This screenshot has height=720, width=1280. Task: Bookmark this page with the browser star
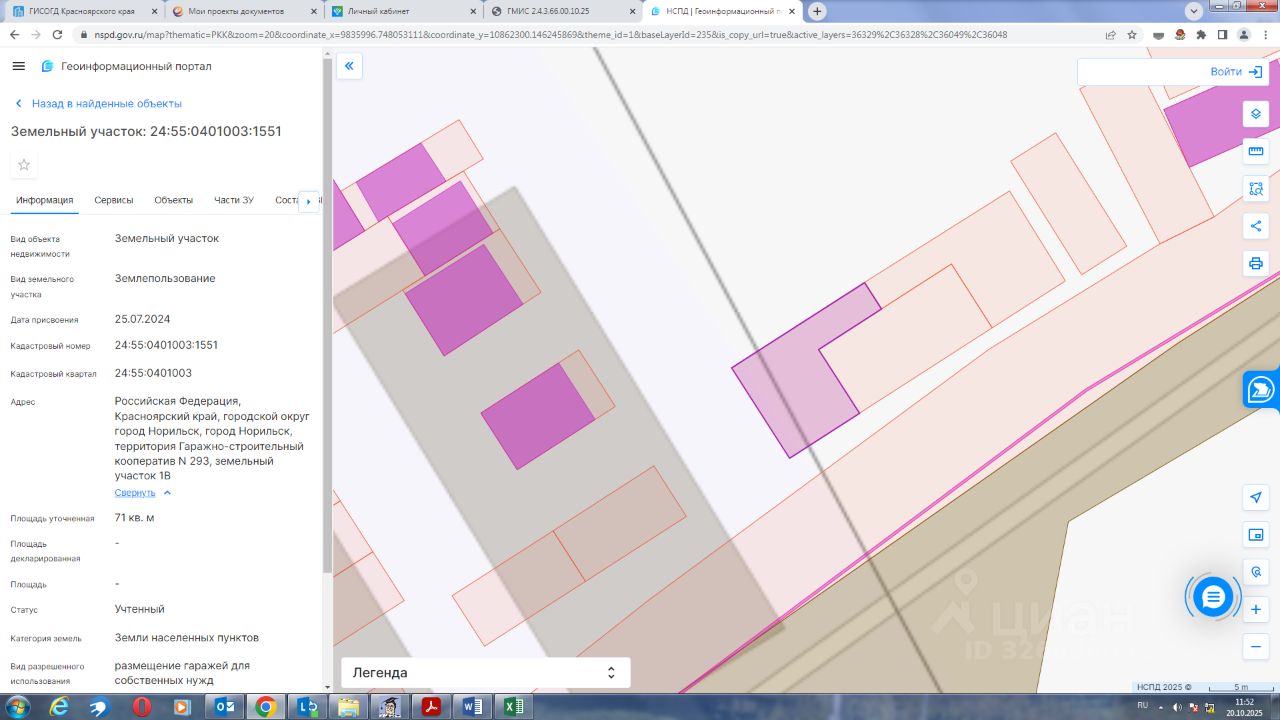tap(1132, 34)
